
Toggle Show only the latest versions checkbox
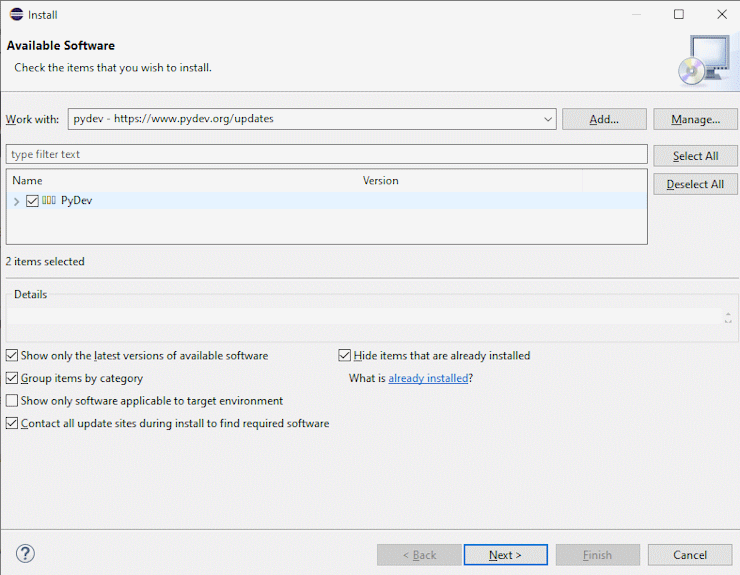(12, 355)
